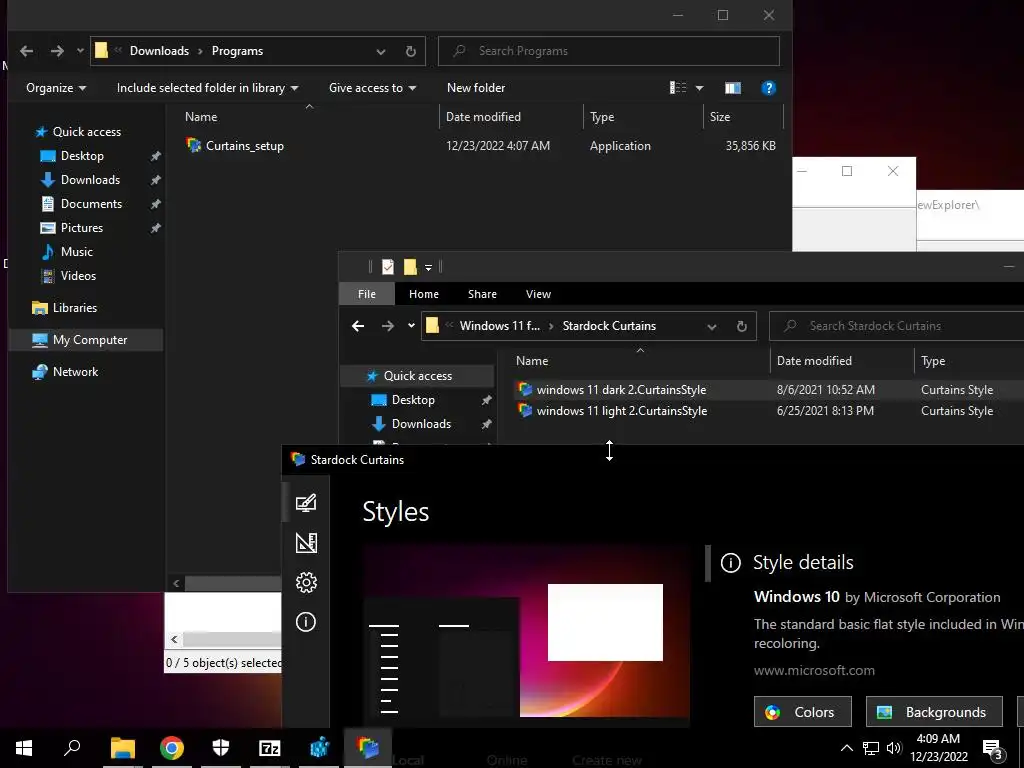Click the Colors button in Curtains
The width and height of the screenshot is (1024, 768).
tap(803, 712)
